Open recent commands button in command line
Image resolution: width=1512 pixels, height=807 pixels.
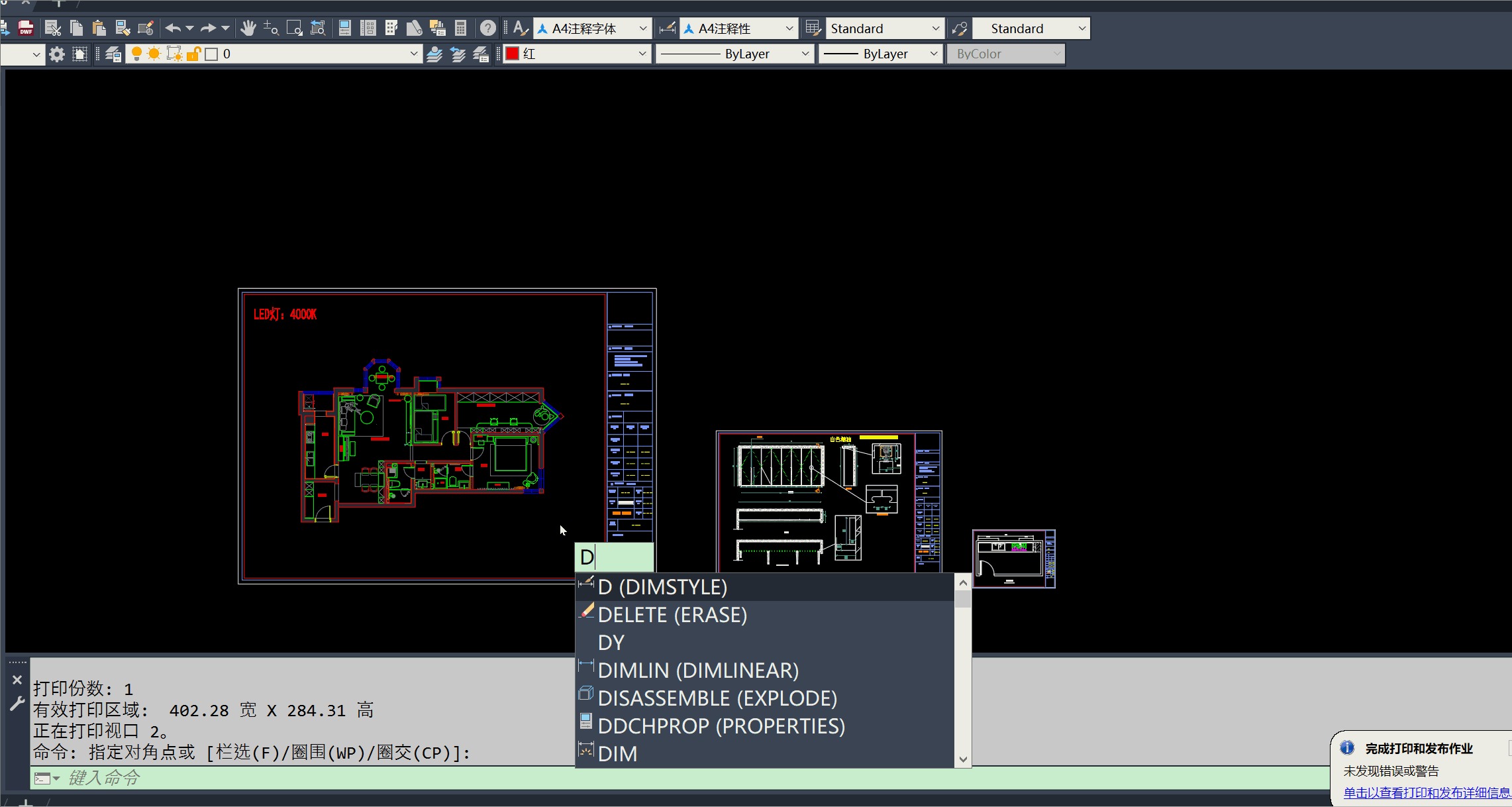tap(46, 779)
